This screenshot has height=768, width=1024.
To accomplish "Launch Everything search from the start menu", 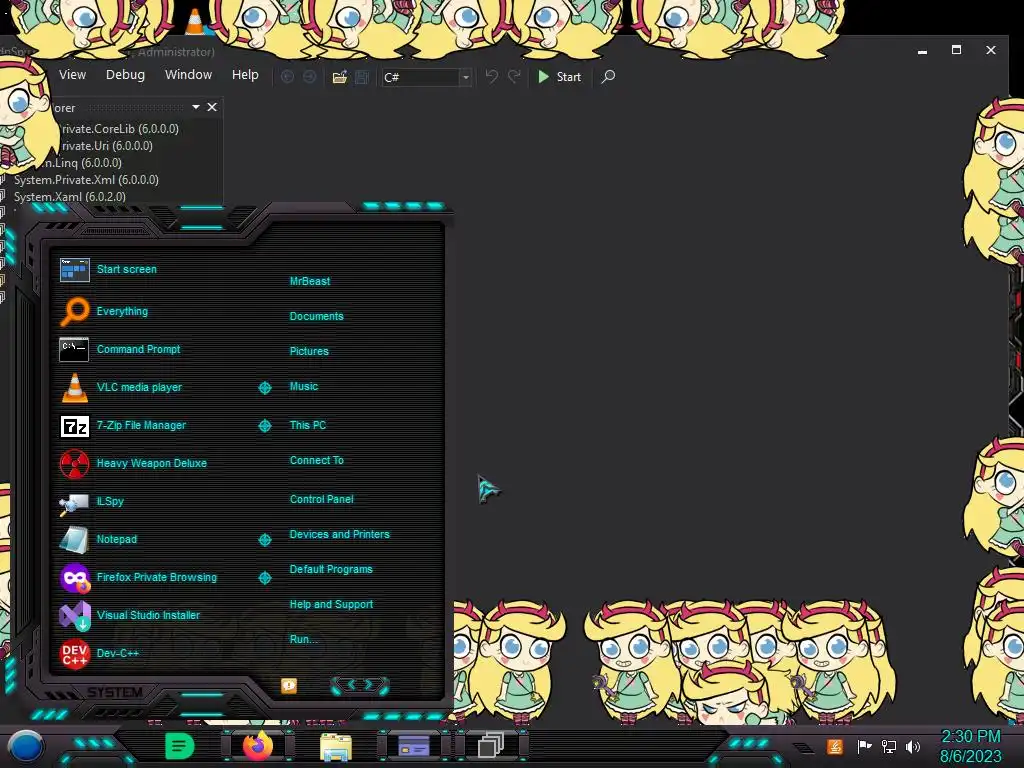I will pyautogui.click(x=121, y=312).
